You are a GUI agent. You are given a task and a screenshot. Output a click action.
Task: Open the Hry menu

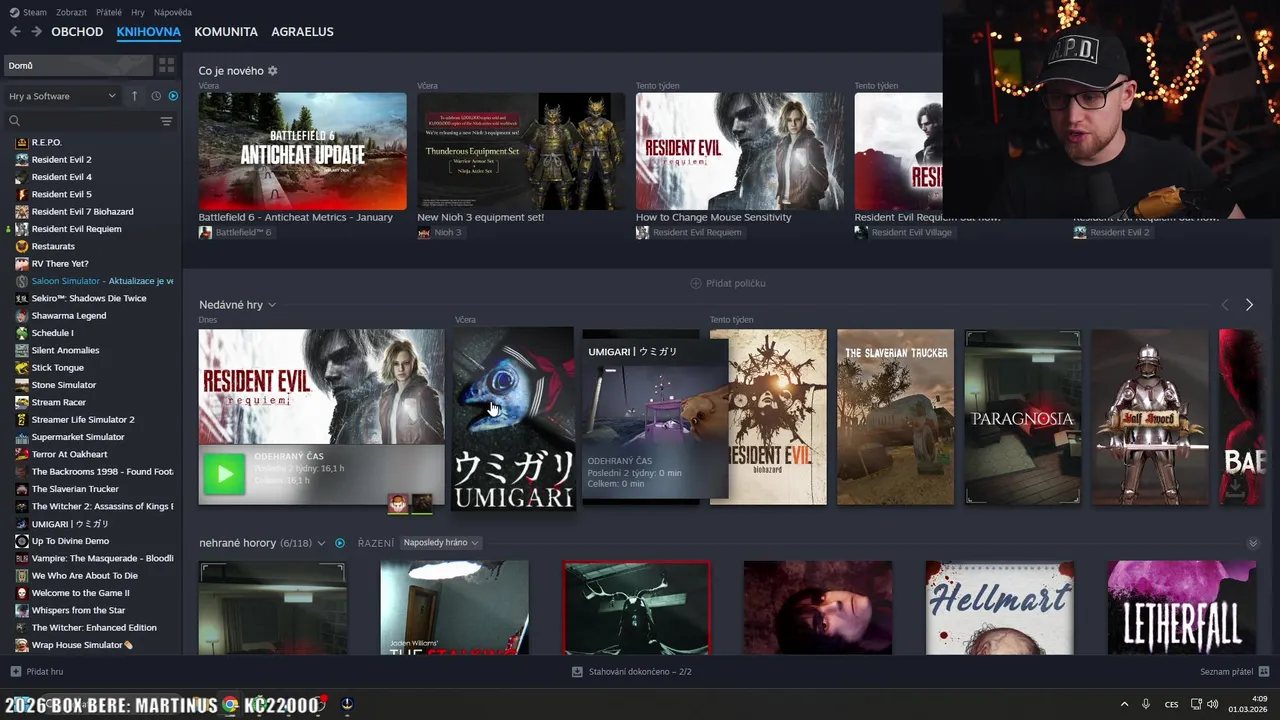click(x=138, y=12)
